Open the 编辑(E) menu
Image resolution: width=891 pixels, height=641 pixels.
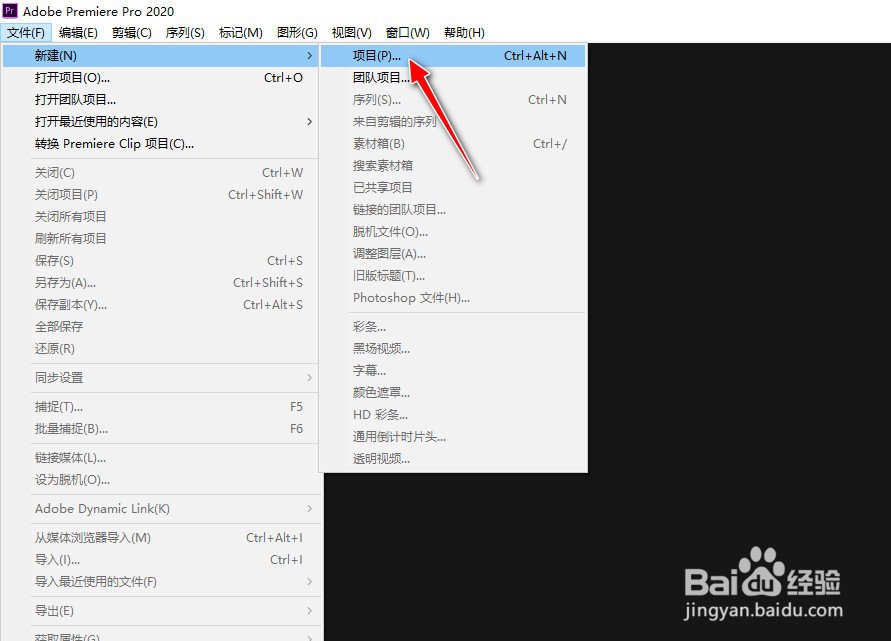click(x=78, y=32)
